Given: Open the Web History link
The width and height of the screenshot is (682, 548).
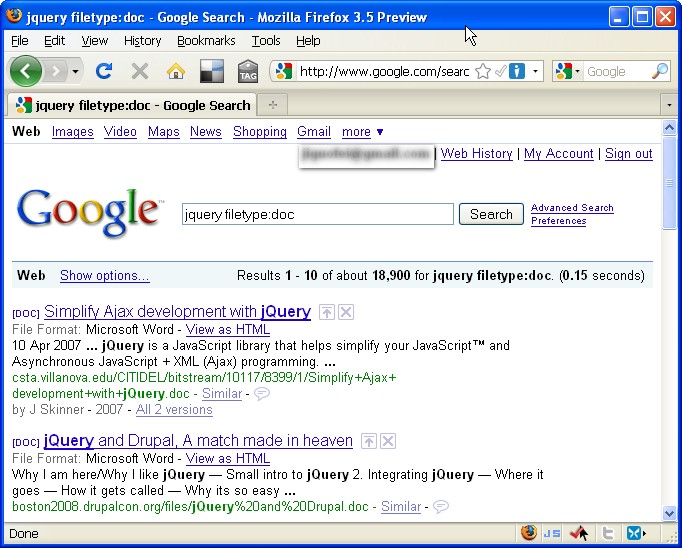Looking at the screenshot, I should [476, 154].
